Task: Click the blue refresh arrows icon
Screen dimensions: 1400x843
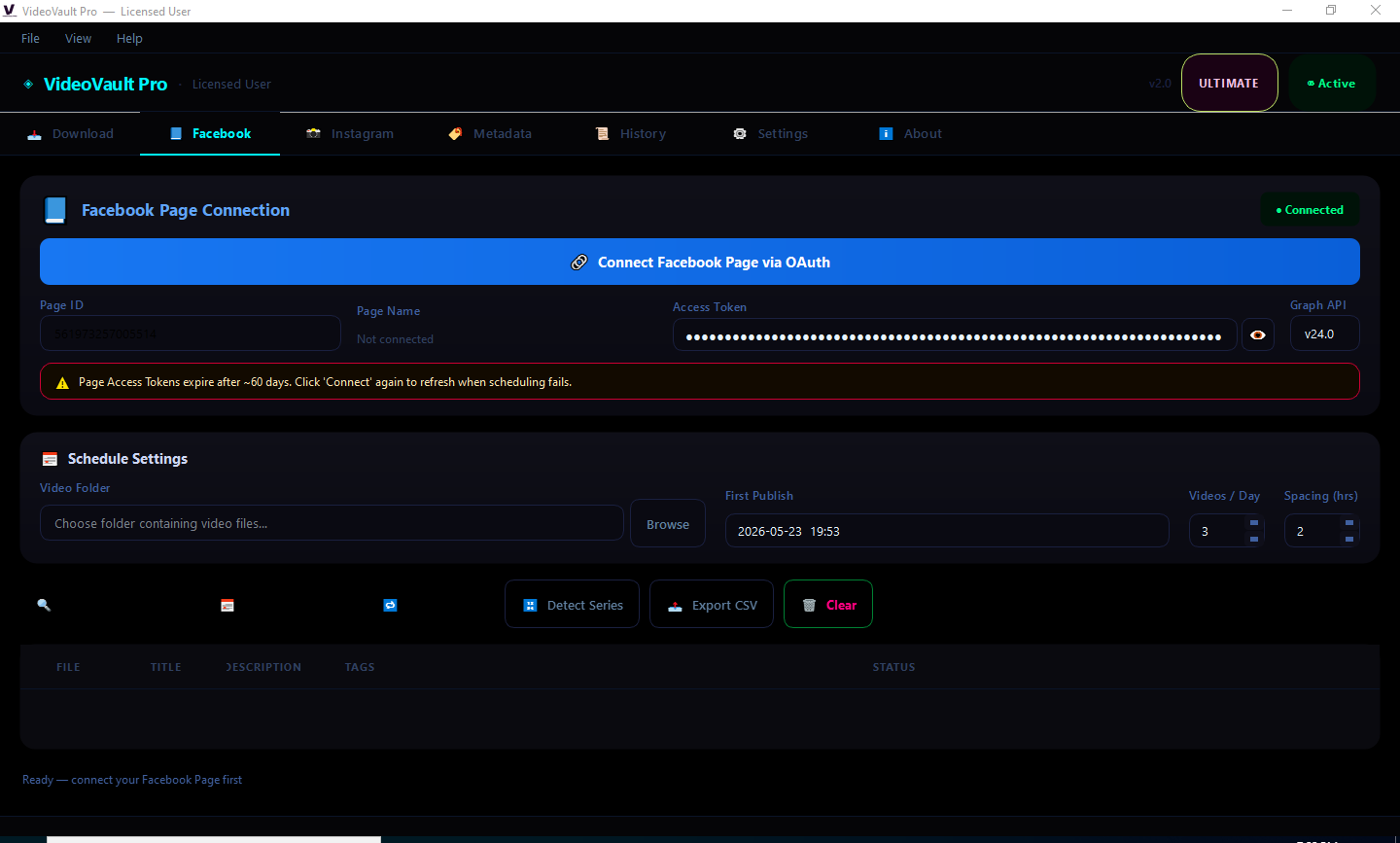Action: point(390,605)
